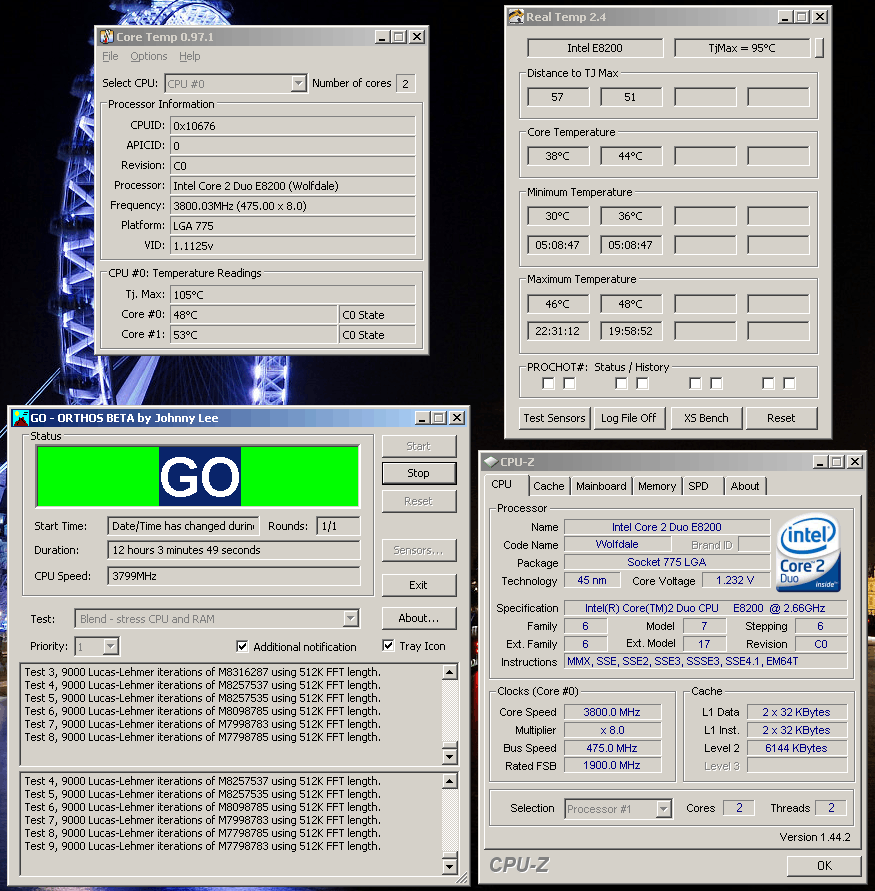
Task: Click Reset button in Real Temp
Action: click(781, 418)
